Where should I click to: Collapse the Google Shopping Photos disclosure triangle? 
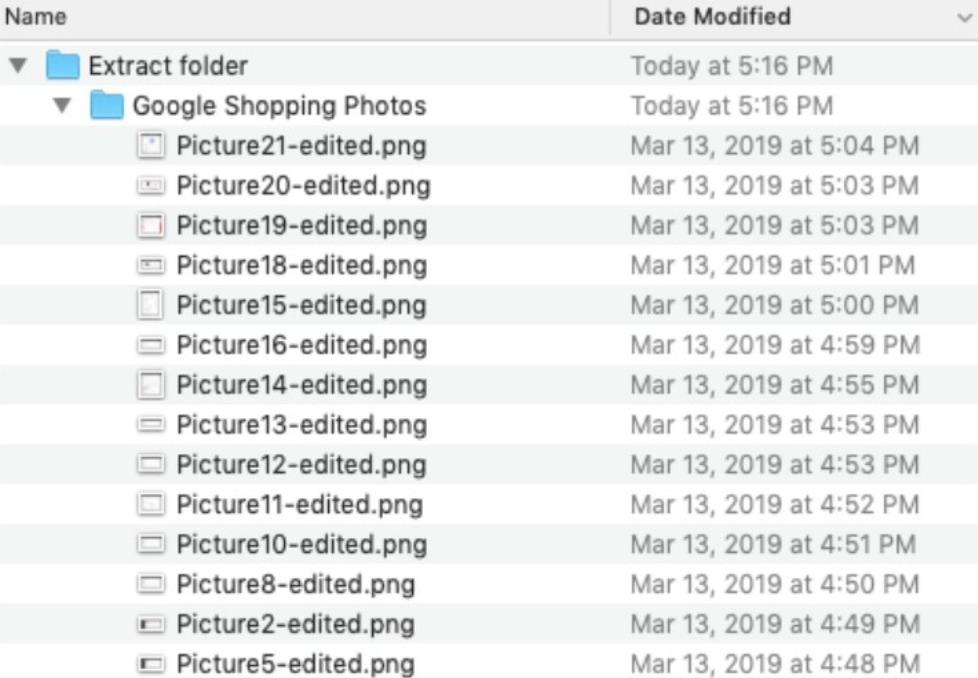[x=62, y=106]
